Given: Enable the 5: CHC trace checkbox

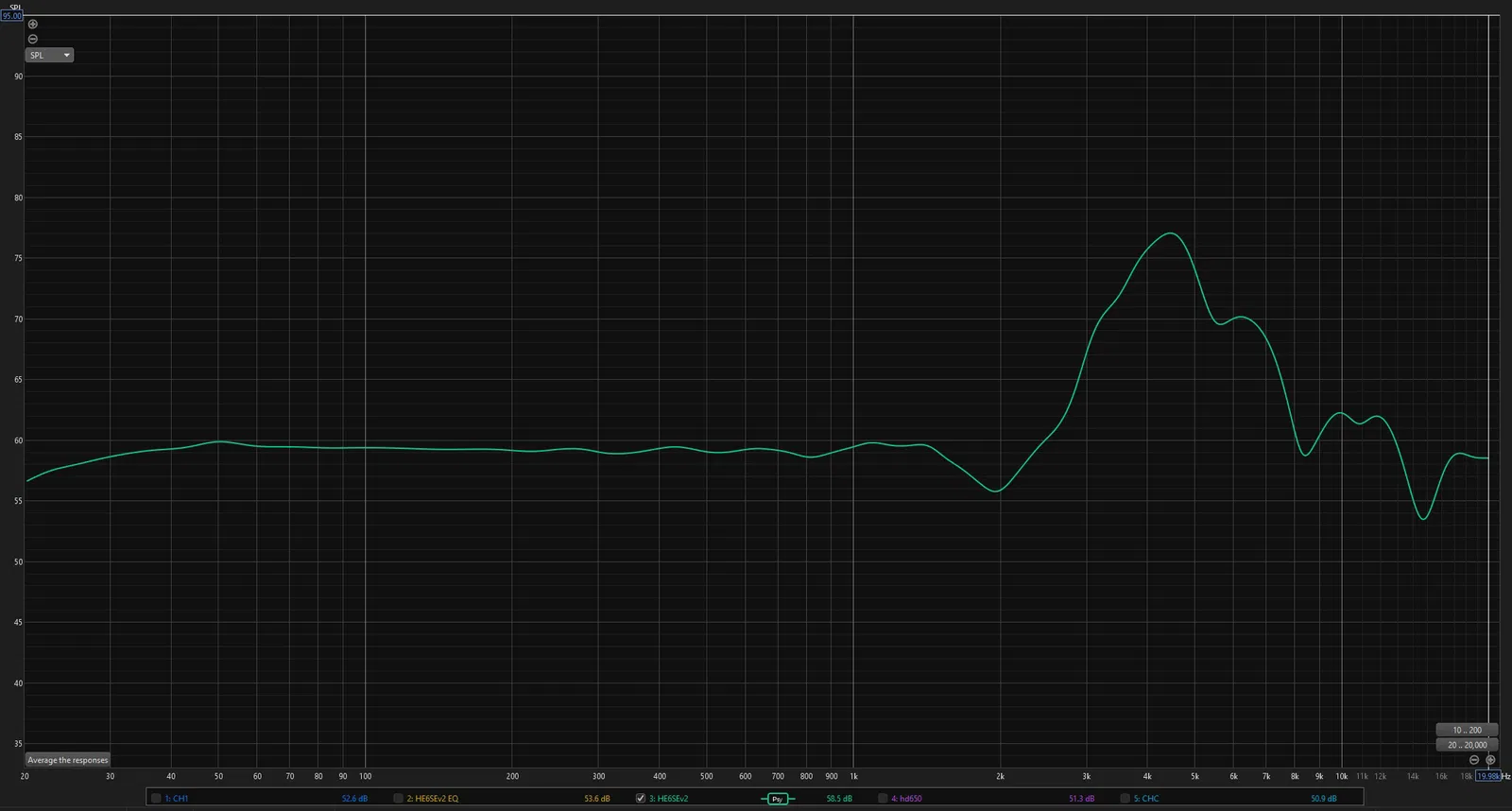Looking at the screenshot, I should point(1125,799).
